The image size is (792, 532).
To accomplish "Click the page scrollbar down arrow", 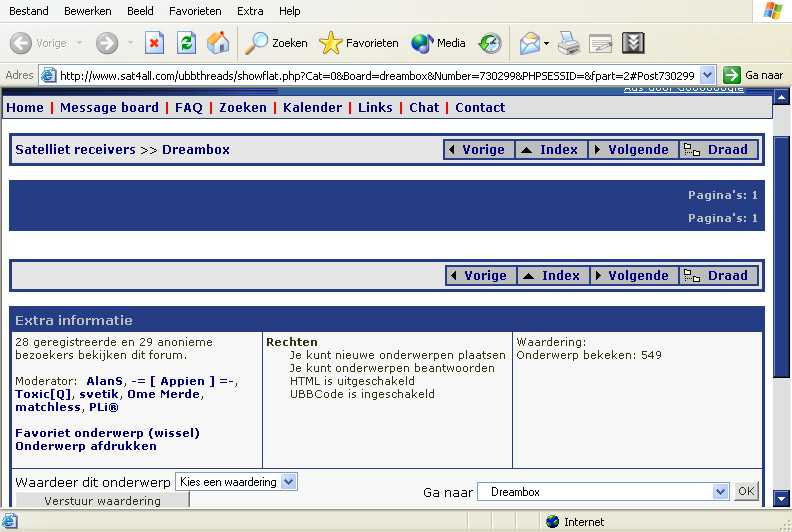I will 781,499.
